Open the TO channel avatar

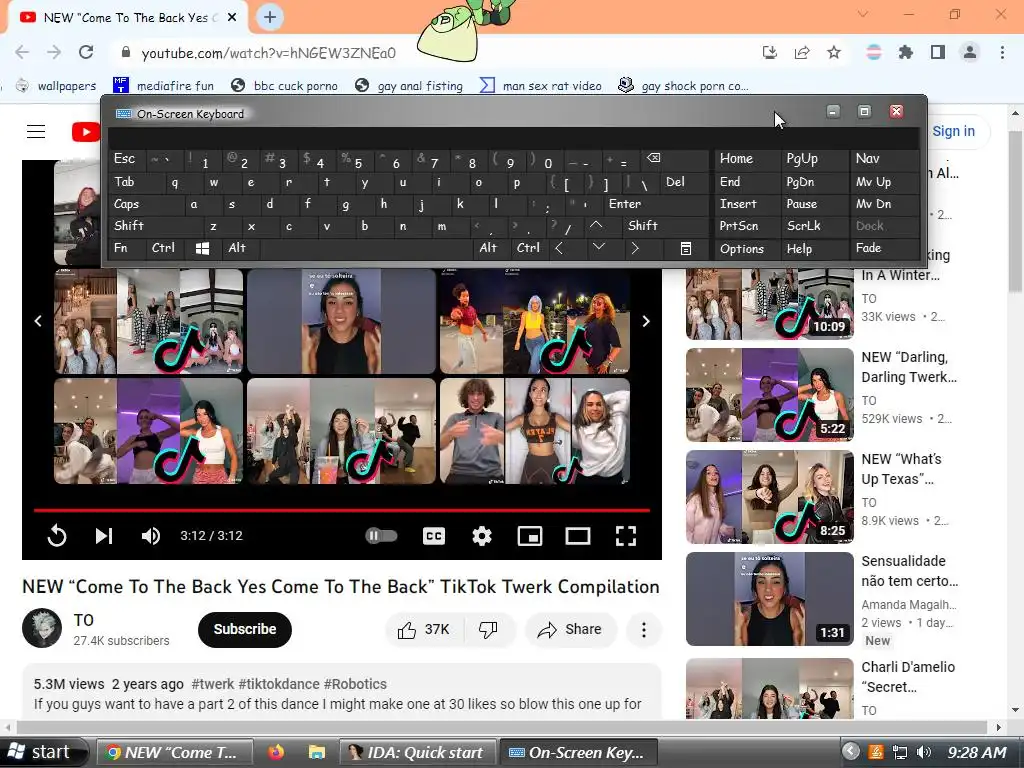click(42, 628)
